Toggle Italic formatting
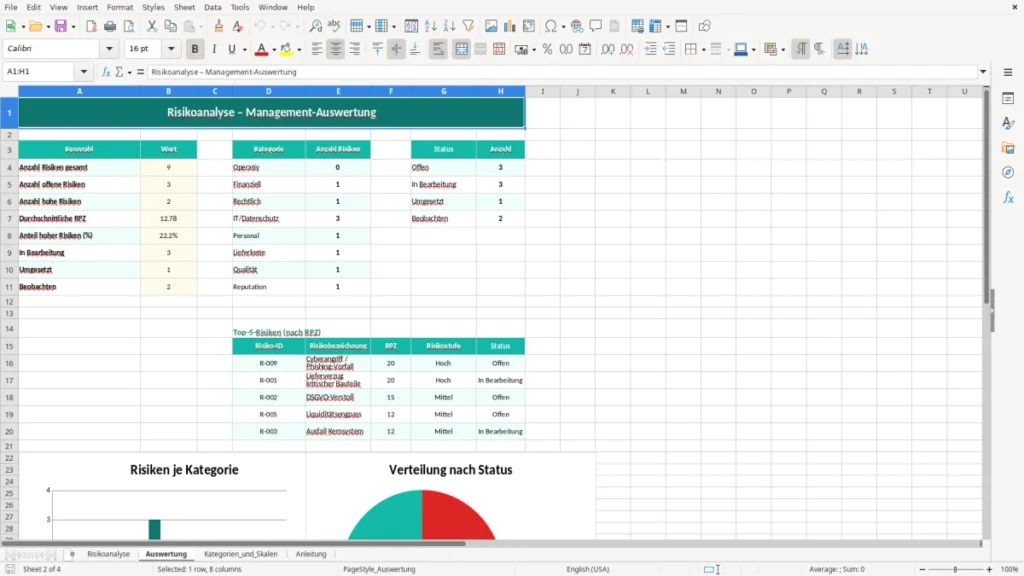Viewport: 1024px width, 576px height. [214, 49]
